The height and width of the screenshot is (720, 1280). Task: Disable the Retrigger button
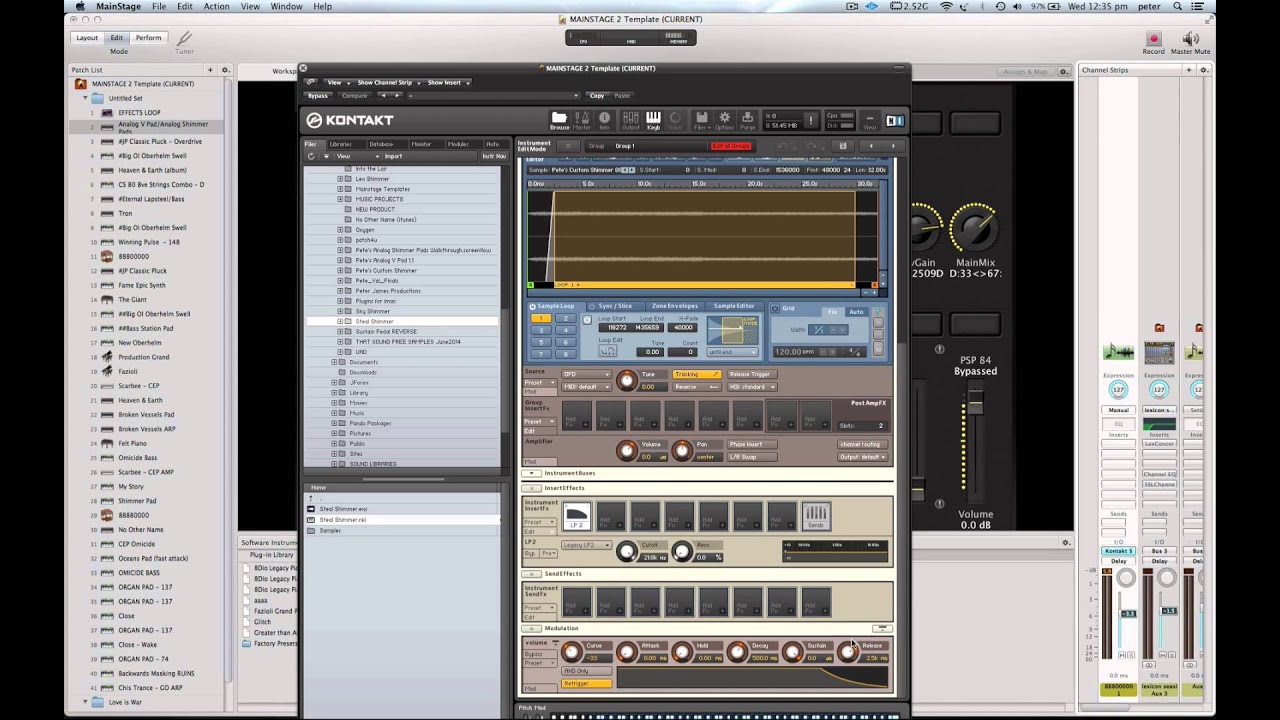point(587,683)
